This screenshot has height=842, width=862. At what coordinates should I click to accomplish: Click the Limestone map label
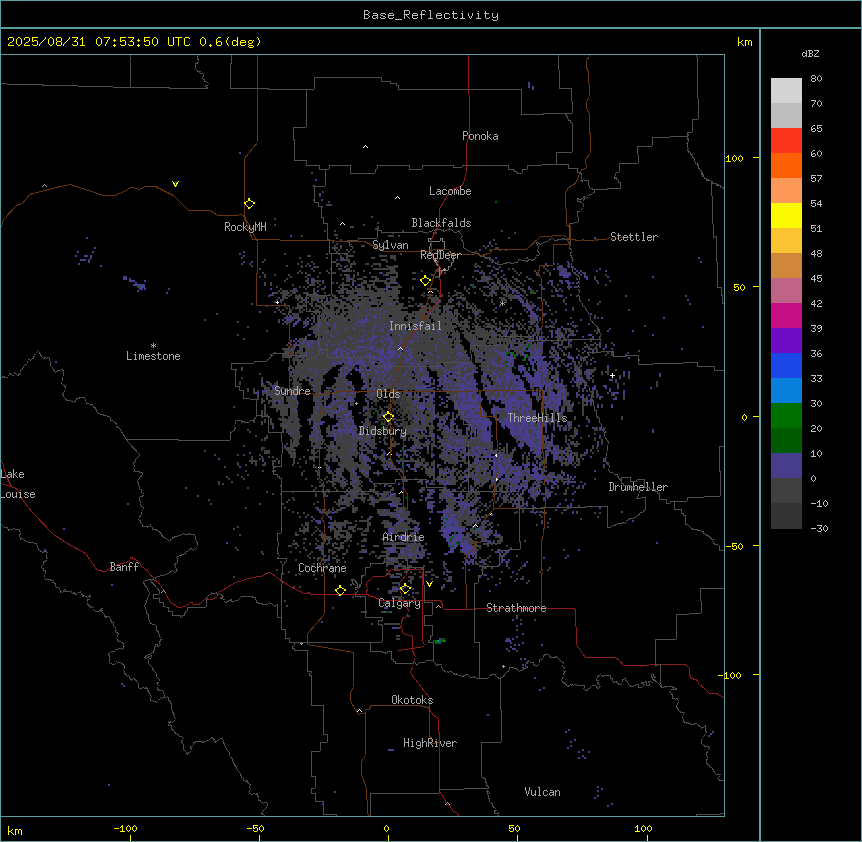pyautogui.click(x=153, y=356)
